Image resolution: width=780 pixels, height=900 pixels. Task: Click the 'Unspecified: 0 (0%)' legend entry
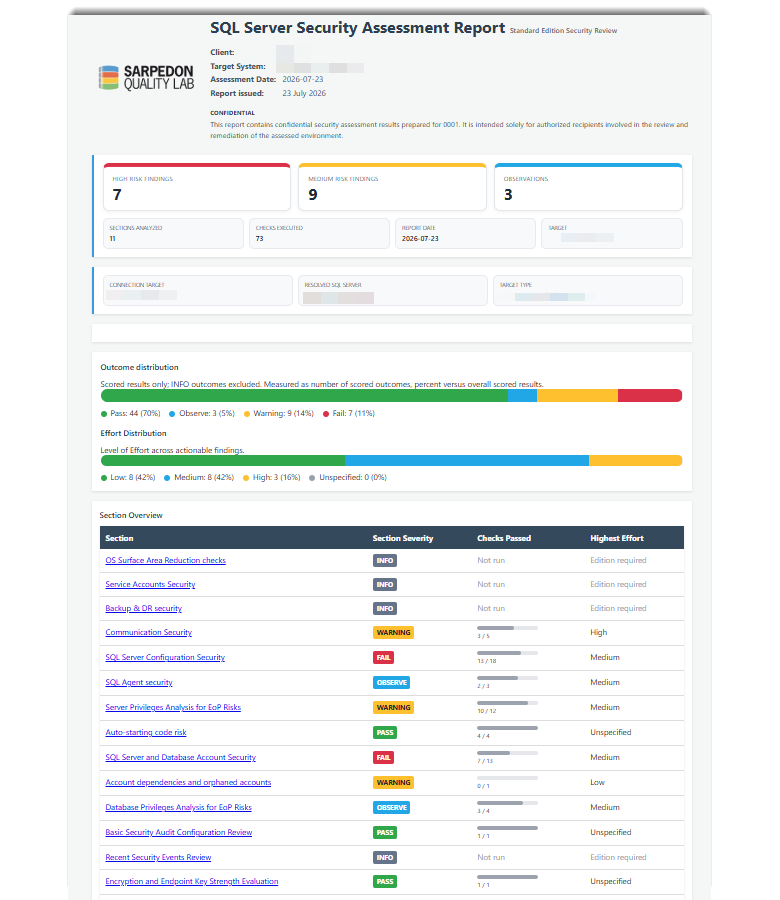[x=348, y=478]
